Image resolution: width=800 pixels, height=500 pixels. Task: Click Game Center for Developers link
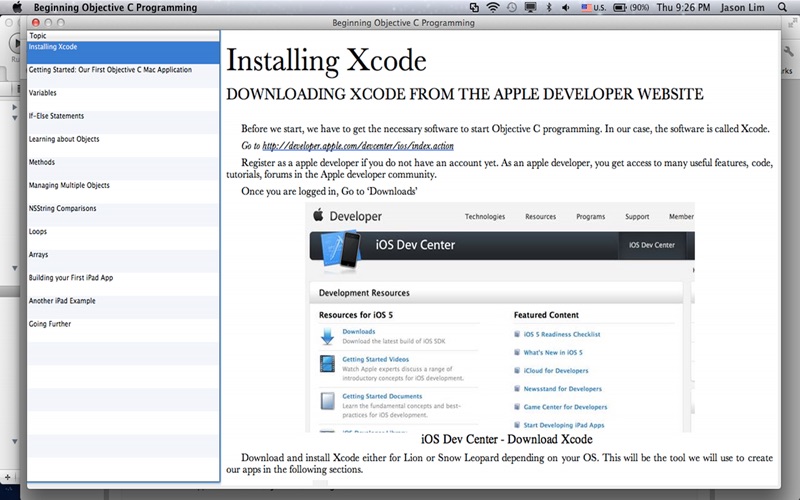point(565,407)
